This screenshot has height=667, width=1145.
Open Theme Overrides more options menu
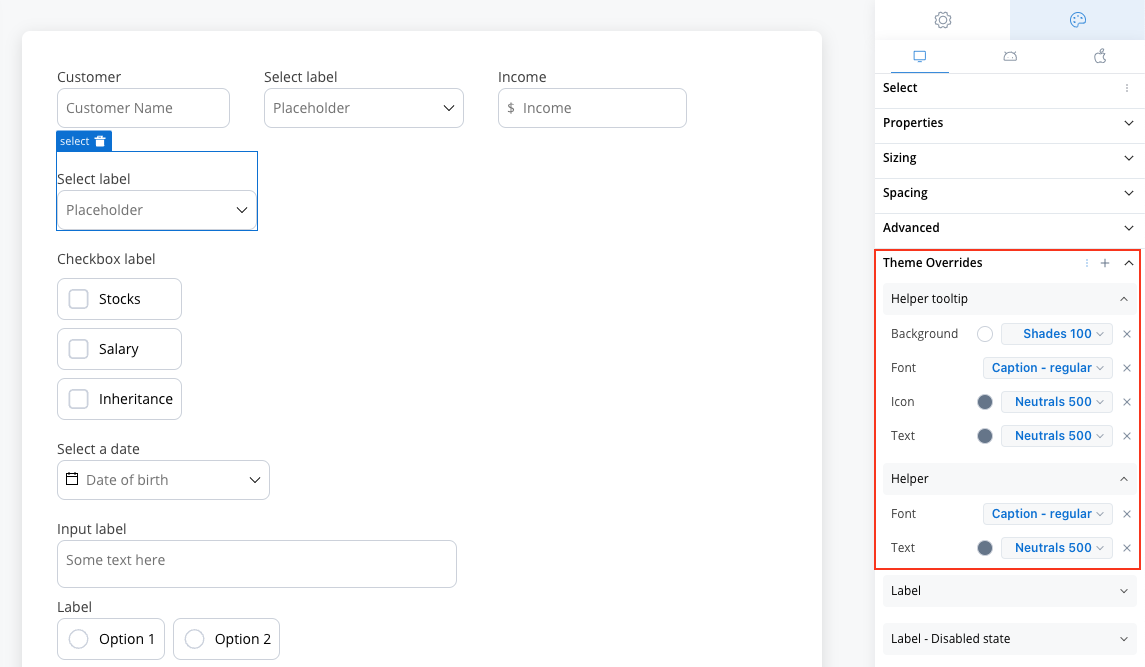[1087, 263]
